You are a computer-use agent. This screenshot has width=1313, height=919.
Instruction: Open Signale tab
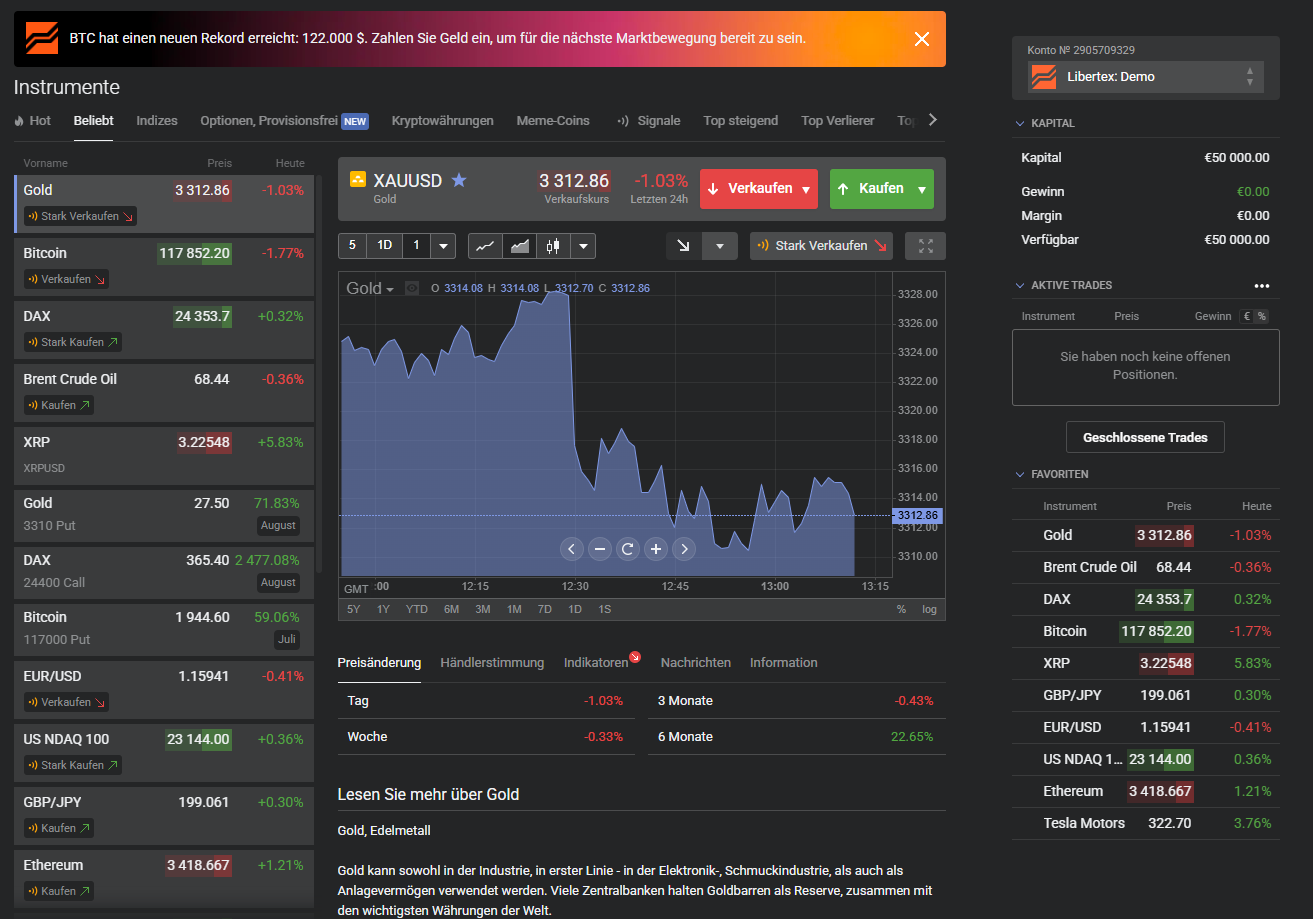[x=648, y=120]
